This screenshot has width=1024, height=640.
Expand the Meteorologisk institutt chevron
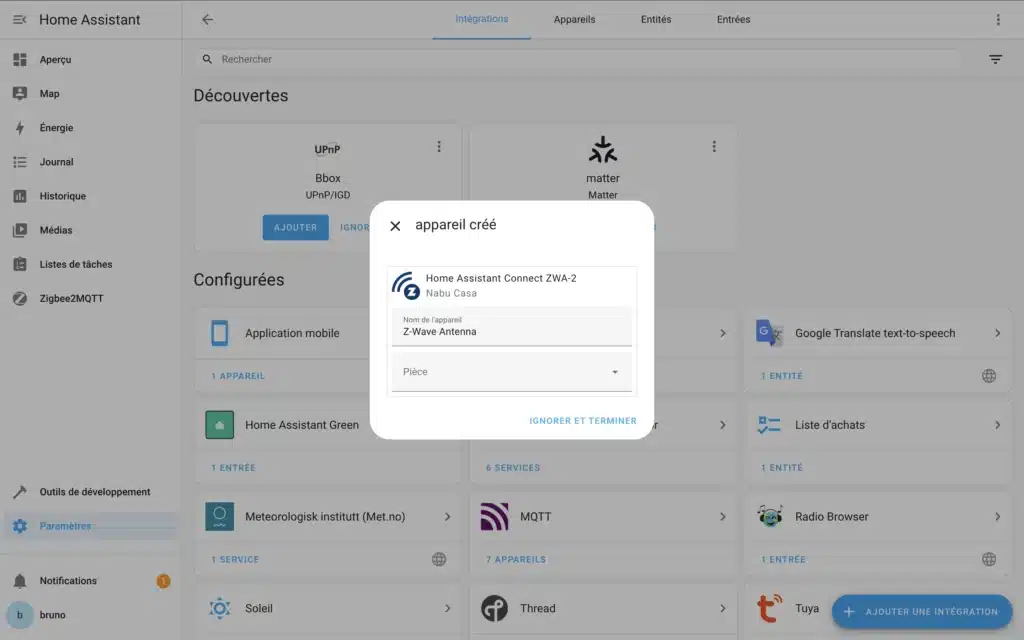coord(447,517)
